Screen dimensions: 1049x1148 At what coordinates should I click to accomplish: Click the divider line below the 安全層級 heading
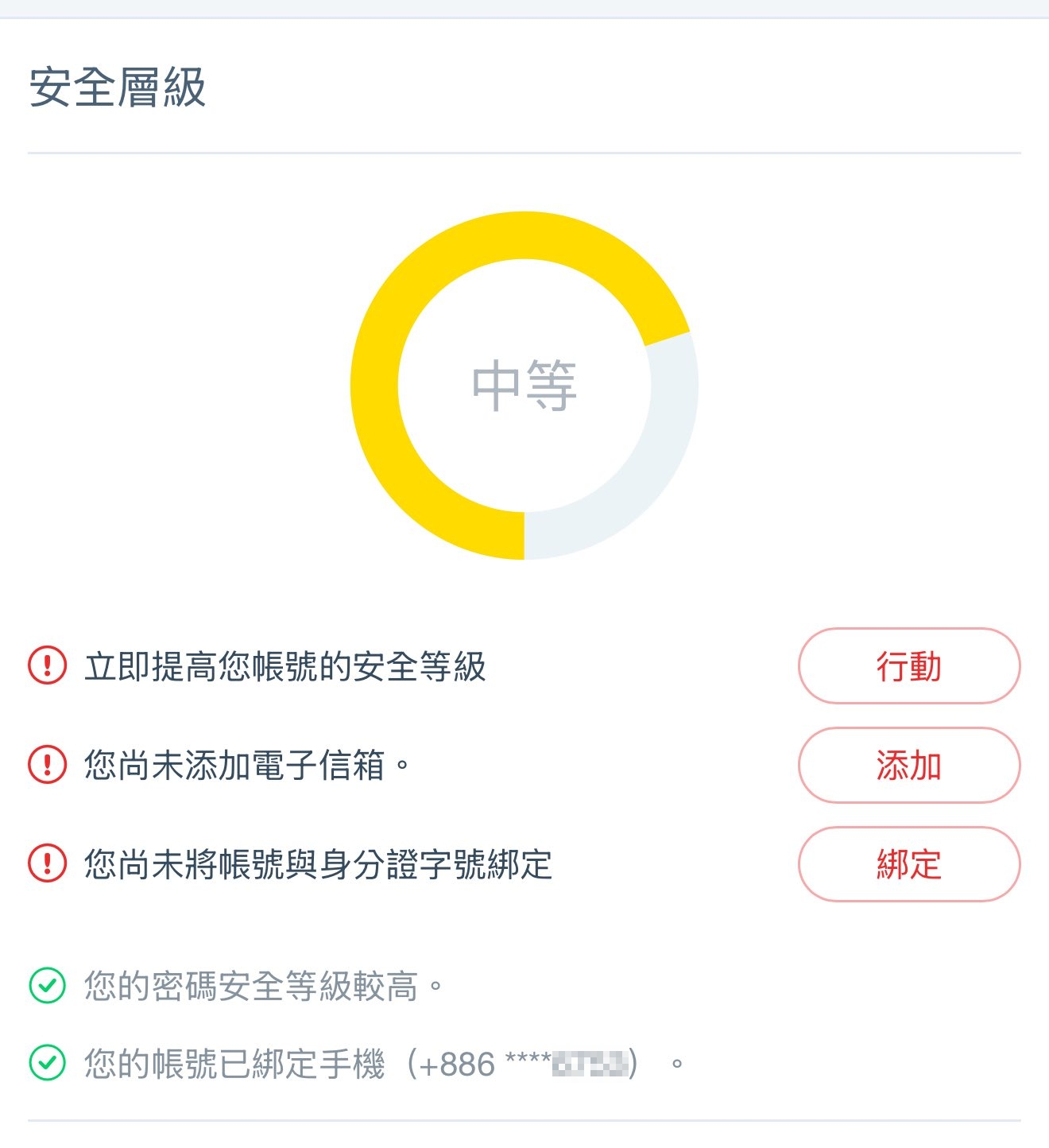[x=524, y=153]
